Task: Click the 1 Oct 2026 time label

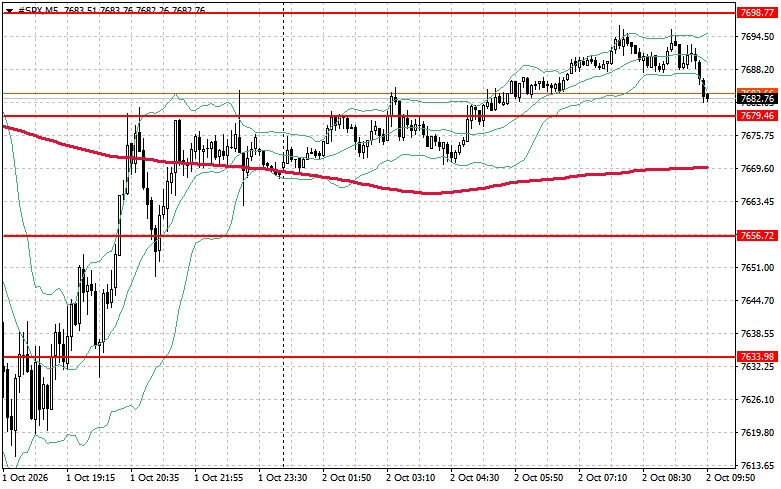Action: pyautogui.click(x=25, y=478)
